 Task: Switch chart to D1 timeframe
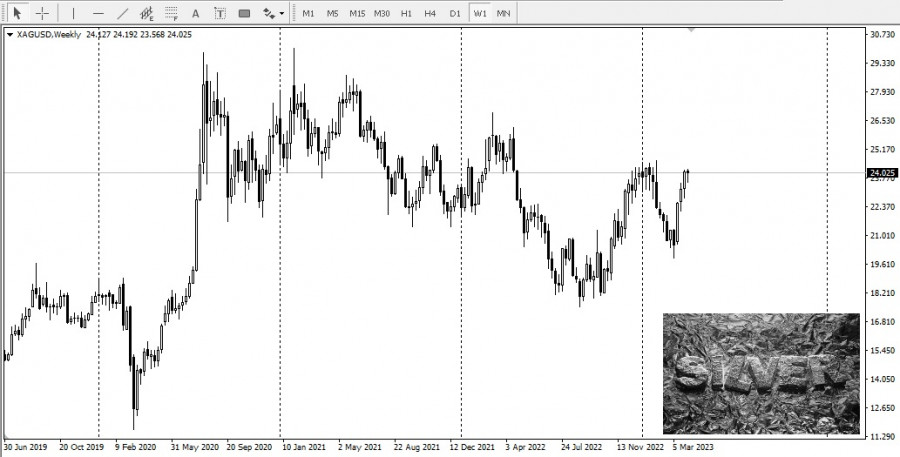tap(455, 13)
